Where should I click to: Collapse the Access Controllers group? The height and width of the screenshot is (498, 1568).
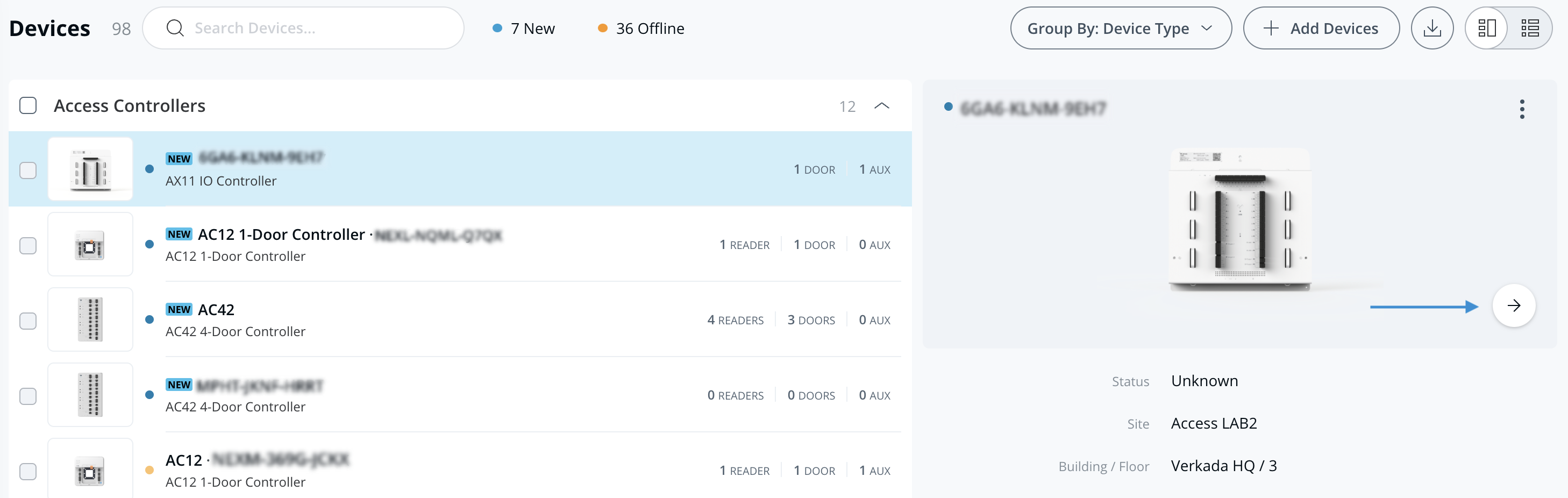point(881,106)
